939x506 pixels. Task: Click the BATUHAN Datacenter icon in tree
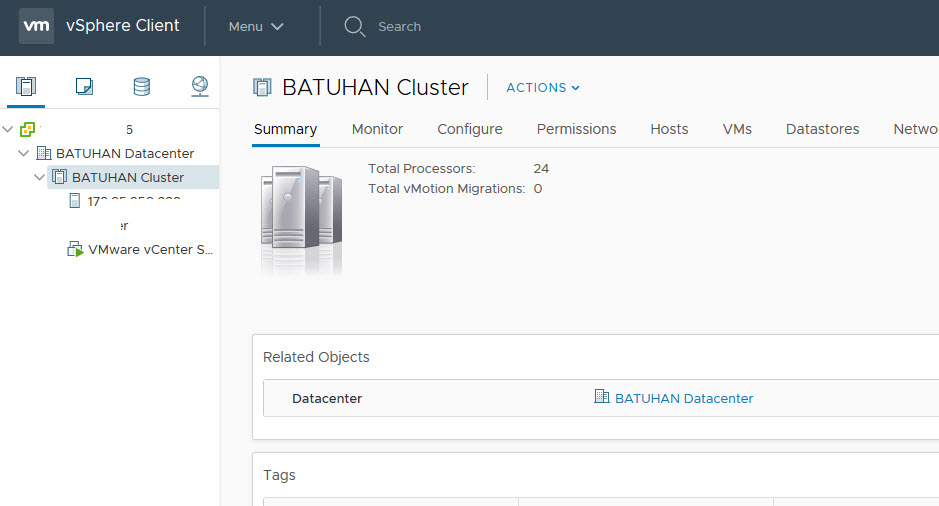click(43, 153)
